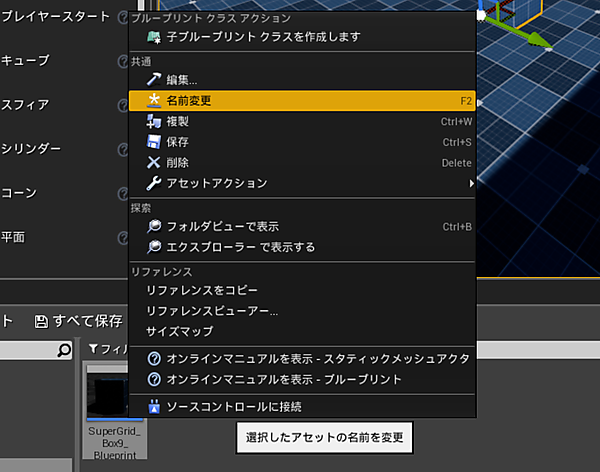
Task: Open the フィルタ dropdown in content browser
Action: pyautogui.click(x=103, y=349)
